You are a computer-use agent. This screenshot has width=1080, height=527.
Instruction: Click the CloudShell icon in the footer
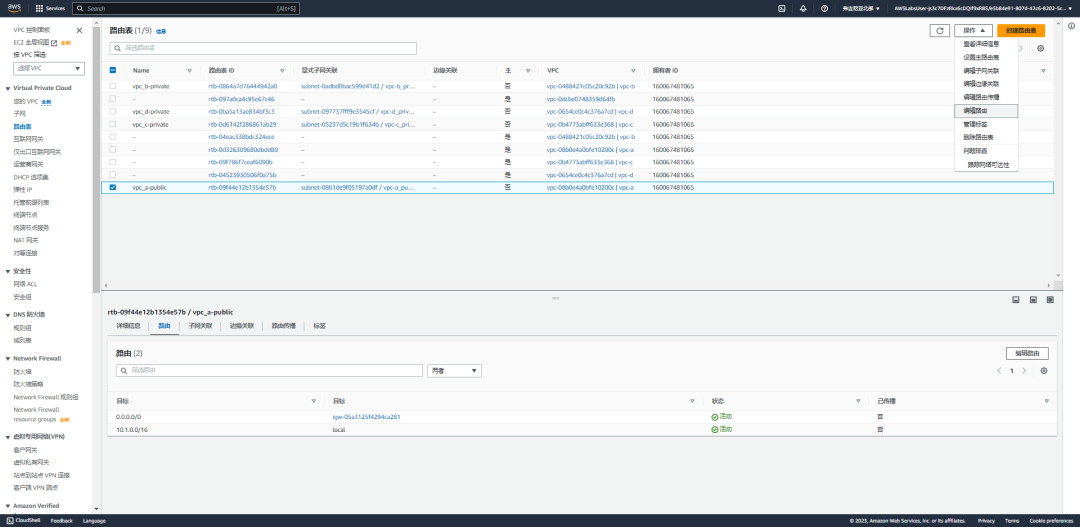(x=10, y=521)
